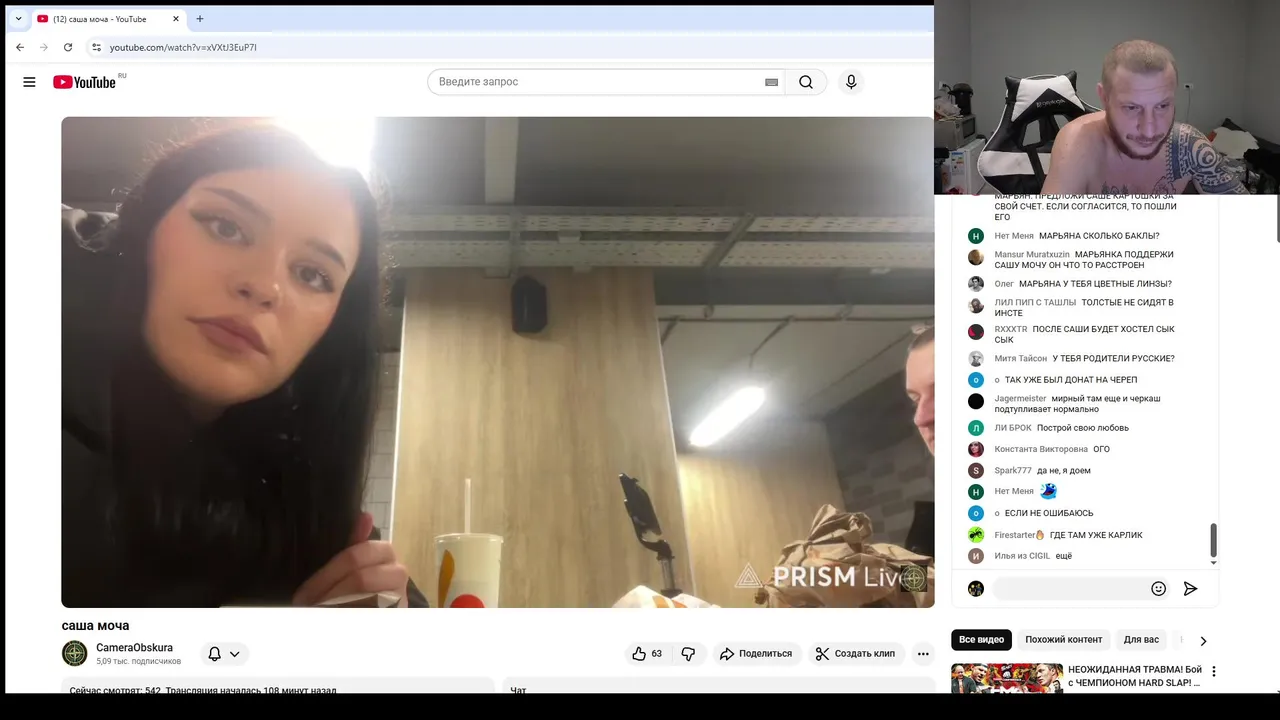
Task: Open the CameraObskura channel avatar
Action: point(75,654)
